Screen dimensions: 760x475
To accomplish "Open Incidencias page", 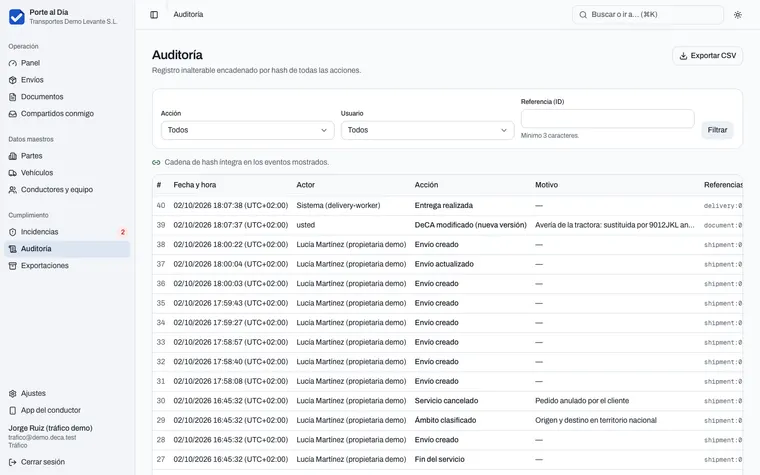I will [67, 232].
